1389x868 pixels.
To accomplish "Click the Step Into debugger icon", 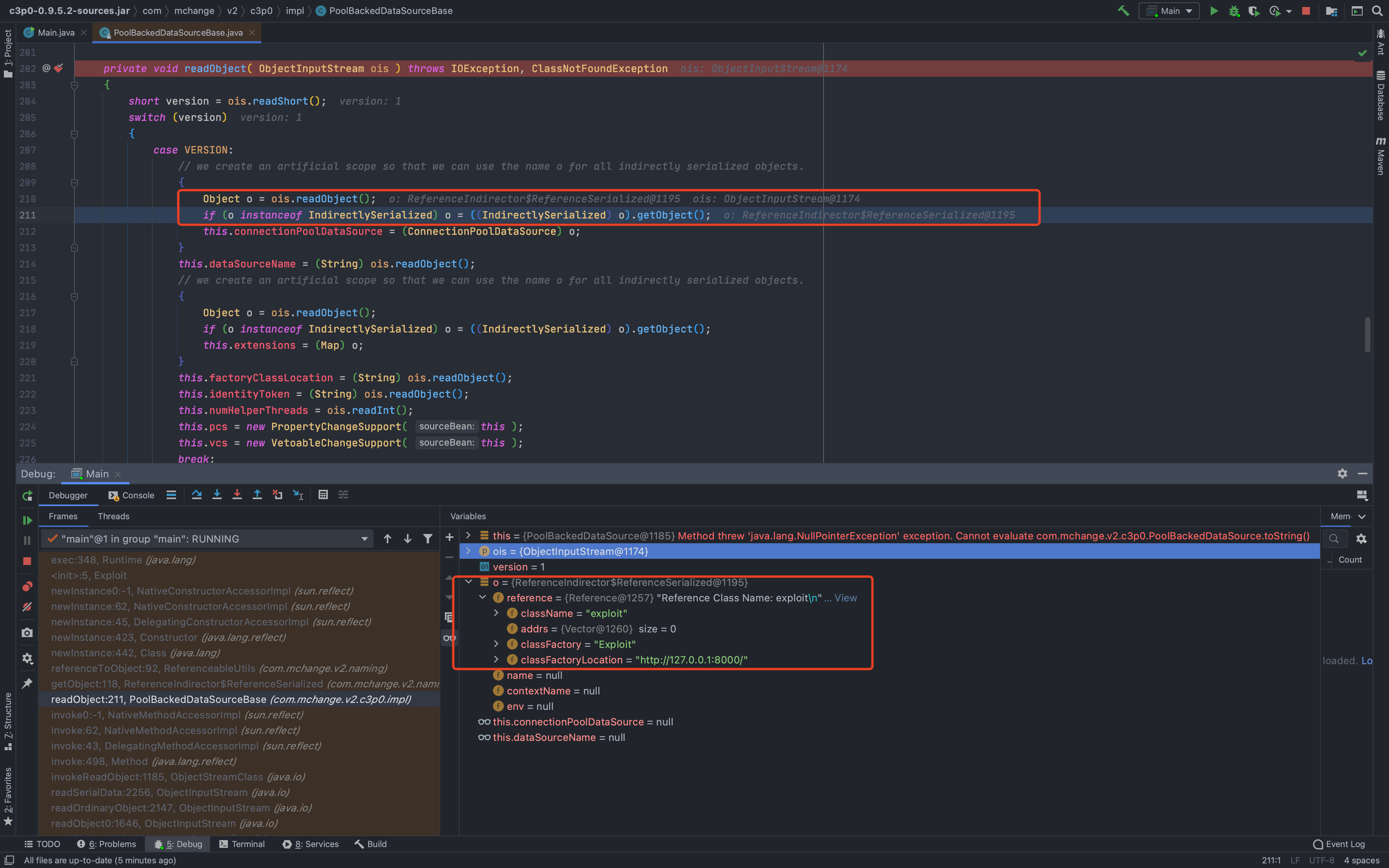I will tap(217, 495).
